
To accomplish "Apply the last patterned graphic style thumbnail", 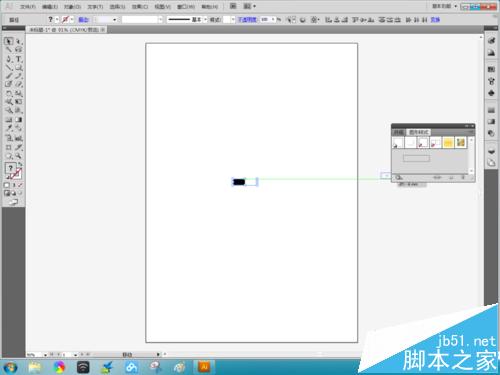I will coord(461,142).
